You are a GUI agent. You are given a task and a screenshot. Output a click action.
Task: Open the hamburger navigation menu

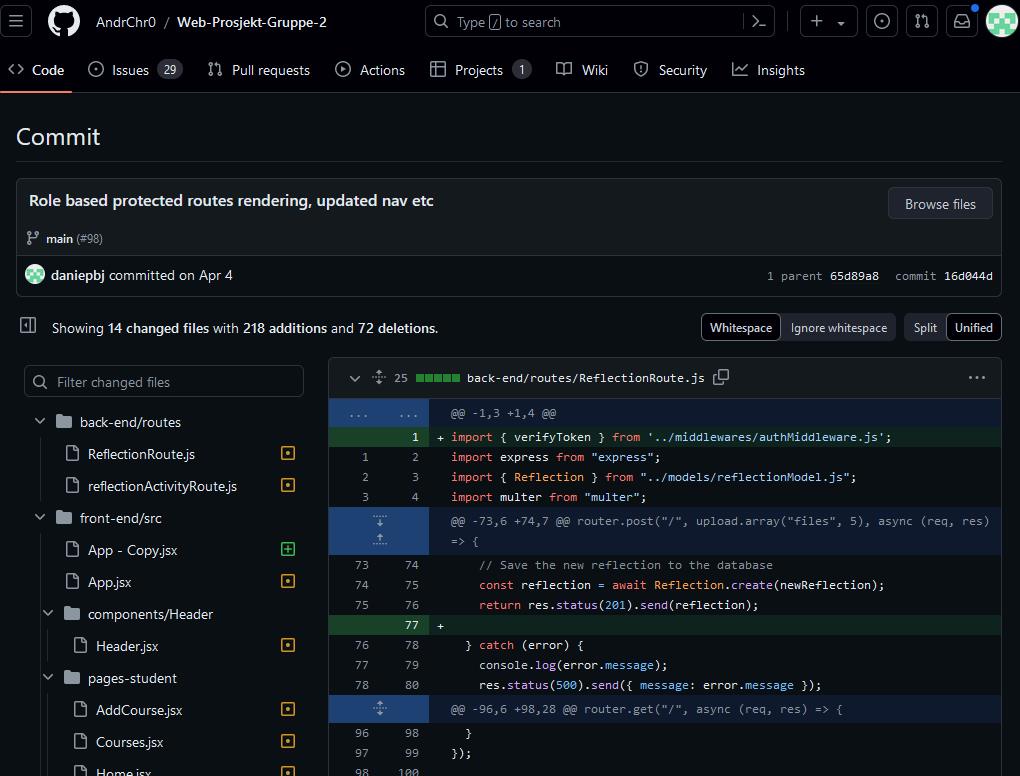click(x=16, y=21)
